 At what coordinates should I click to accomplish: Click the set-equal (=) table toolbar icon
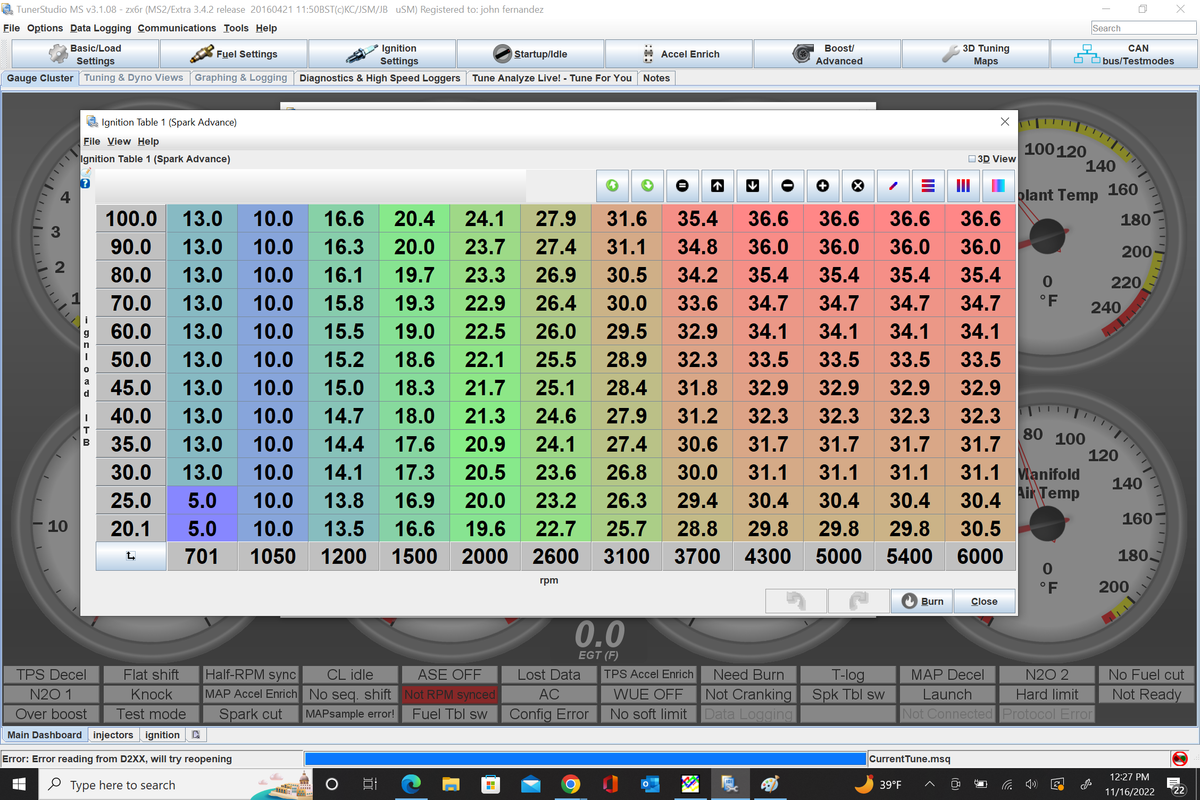pos(682,186)
